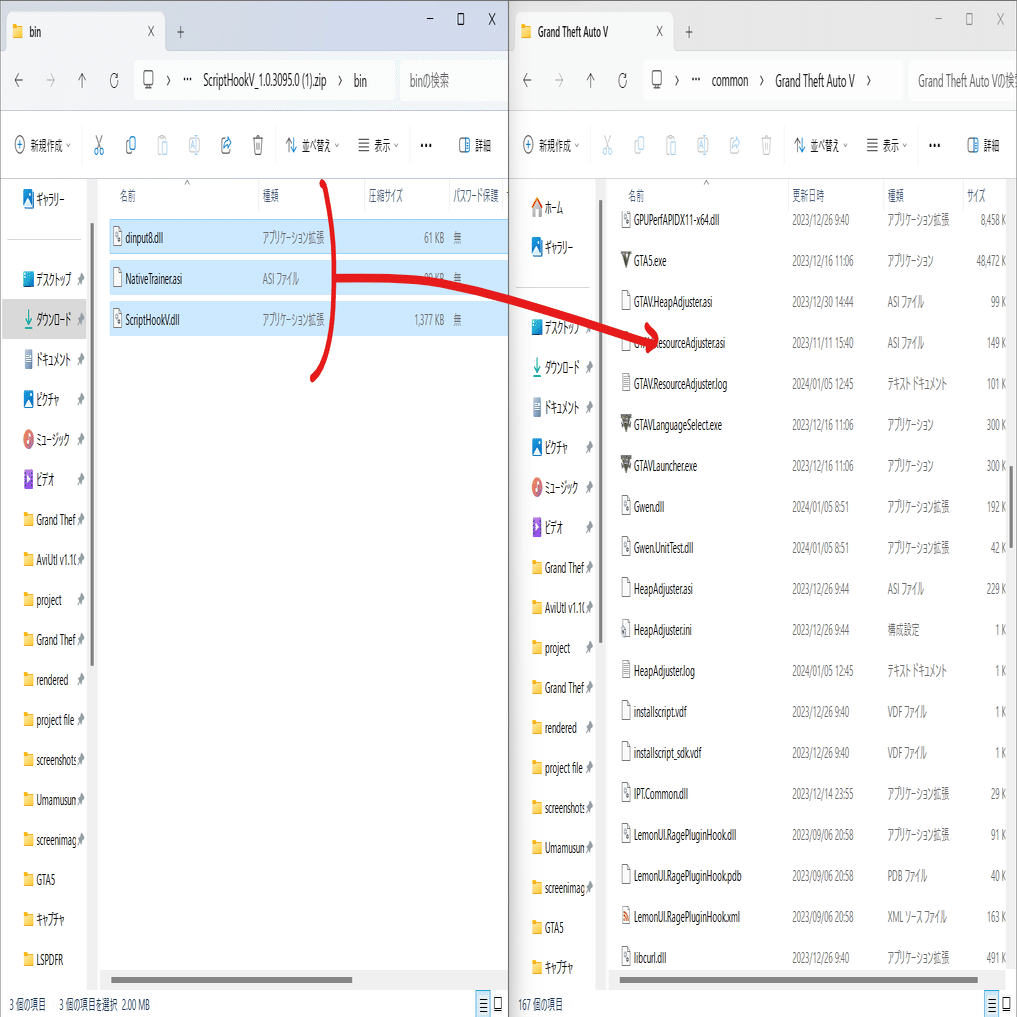Expand hidden path ellipsis in bin address bar

pos(187,80)
